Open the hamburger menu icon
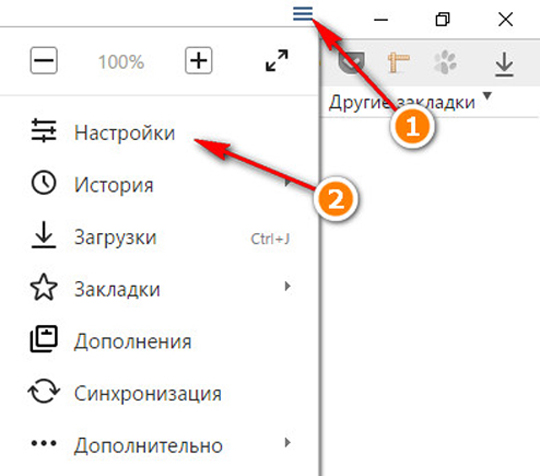Image resolution: width=540 pixels, height=476 pixels. tap(303, 13)
